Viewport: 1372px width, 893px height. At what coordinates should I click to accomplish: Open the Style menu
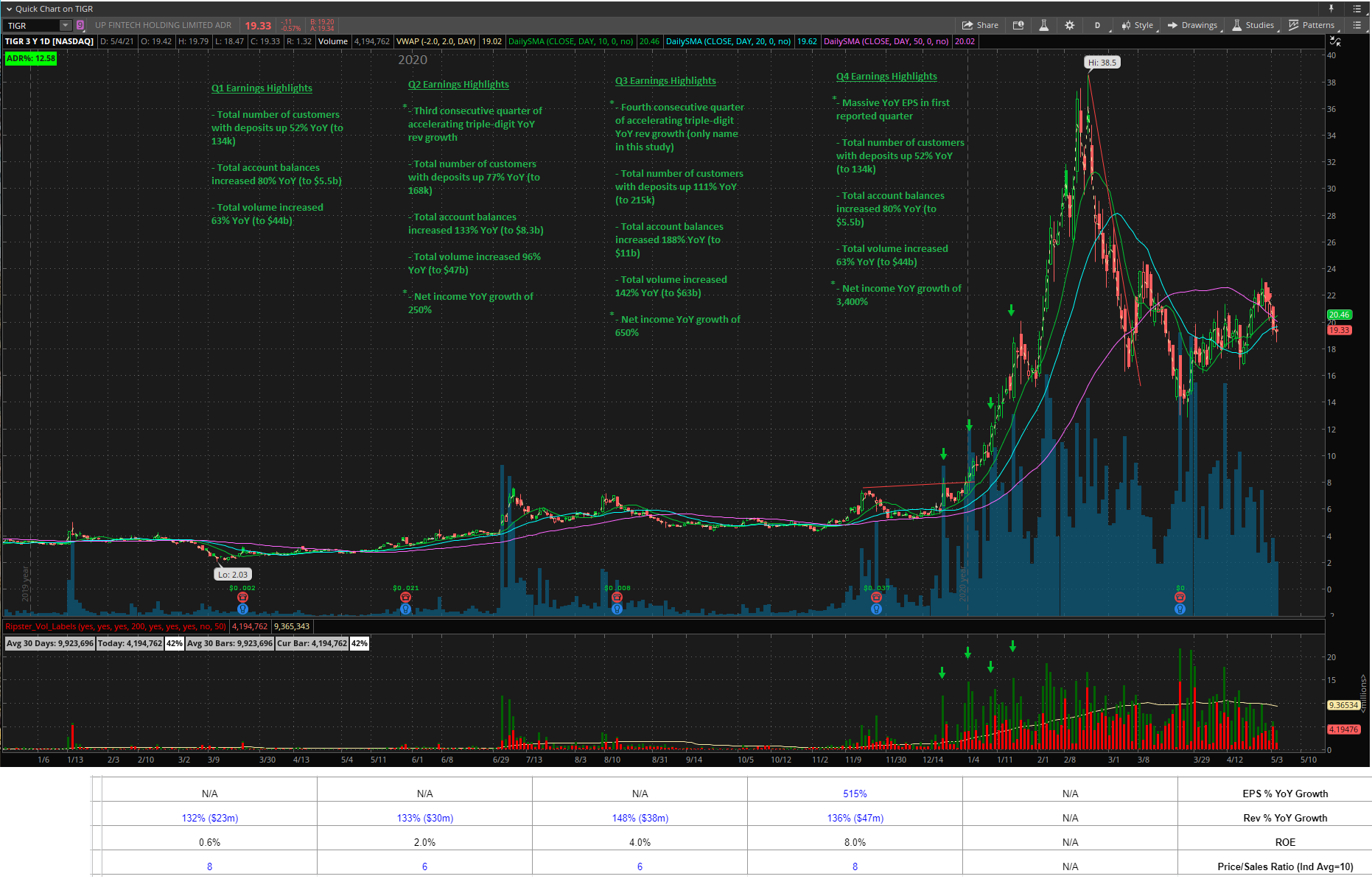point(1138,25)
